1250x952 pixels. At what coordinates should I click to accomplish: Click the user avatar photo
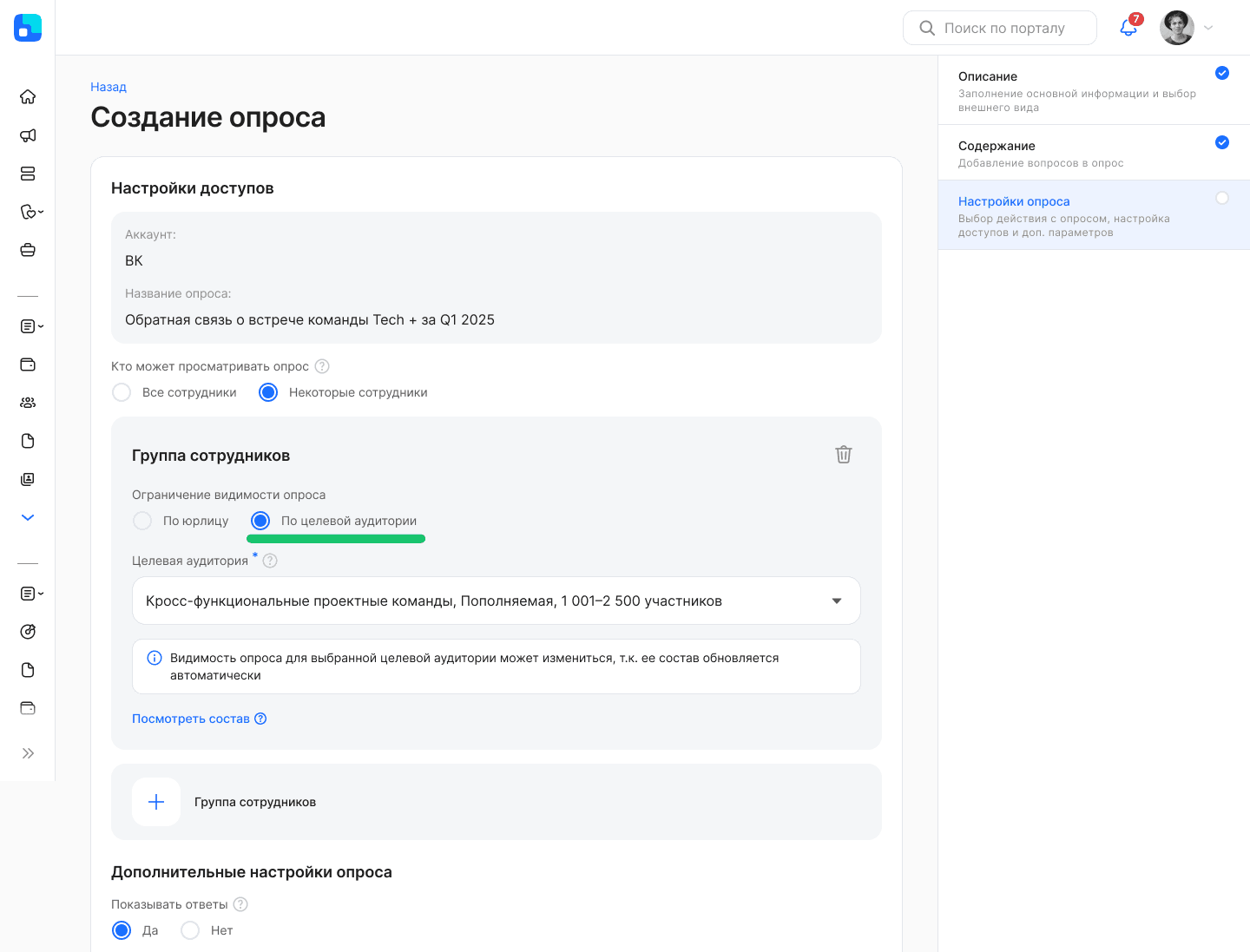tap(1177, 28)
